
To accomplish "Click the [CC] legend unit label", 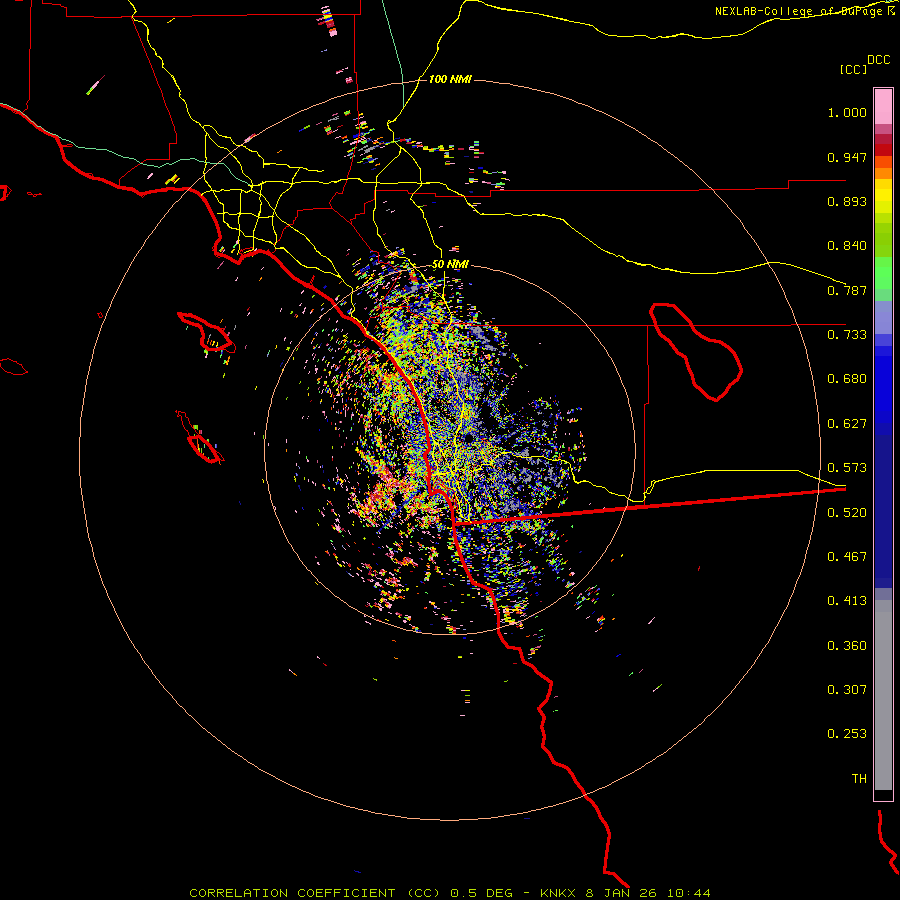I will click(x=853, y=69).
